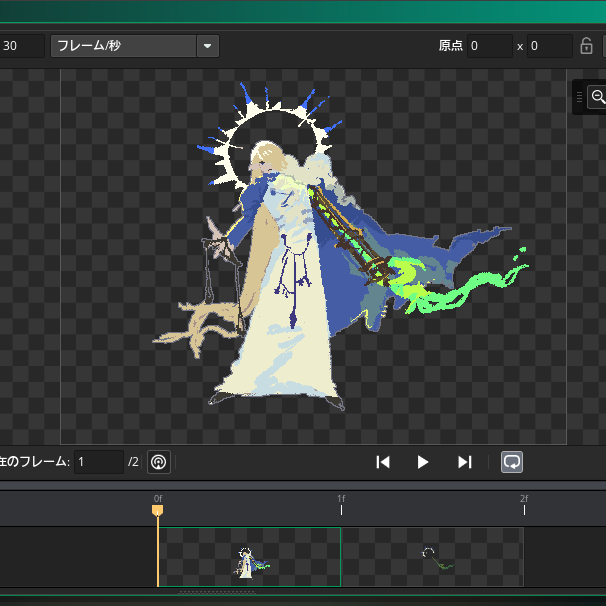This screenshot has height=606, width=606.
Task: Click the zoom out magnifier icon
Action: click(x=598, y=97)
